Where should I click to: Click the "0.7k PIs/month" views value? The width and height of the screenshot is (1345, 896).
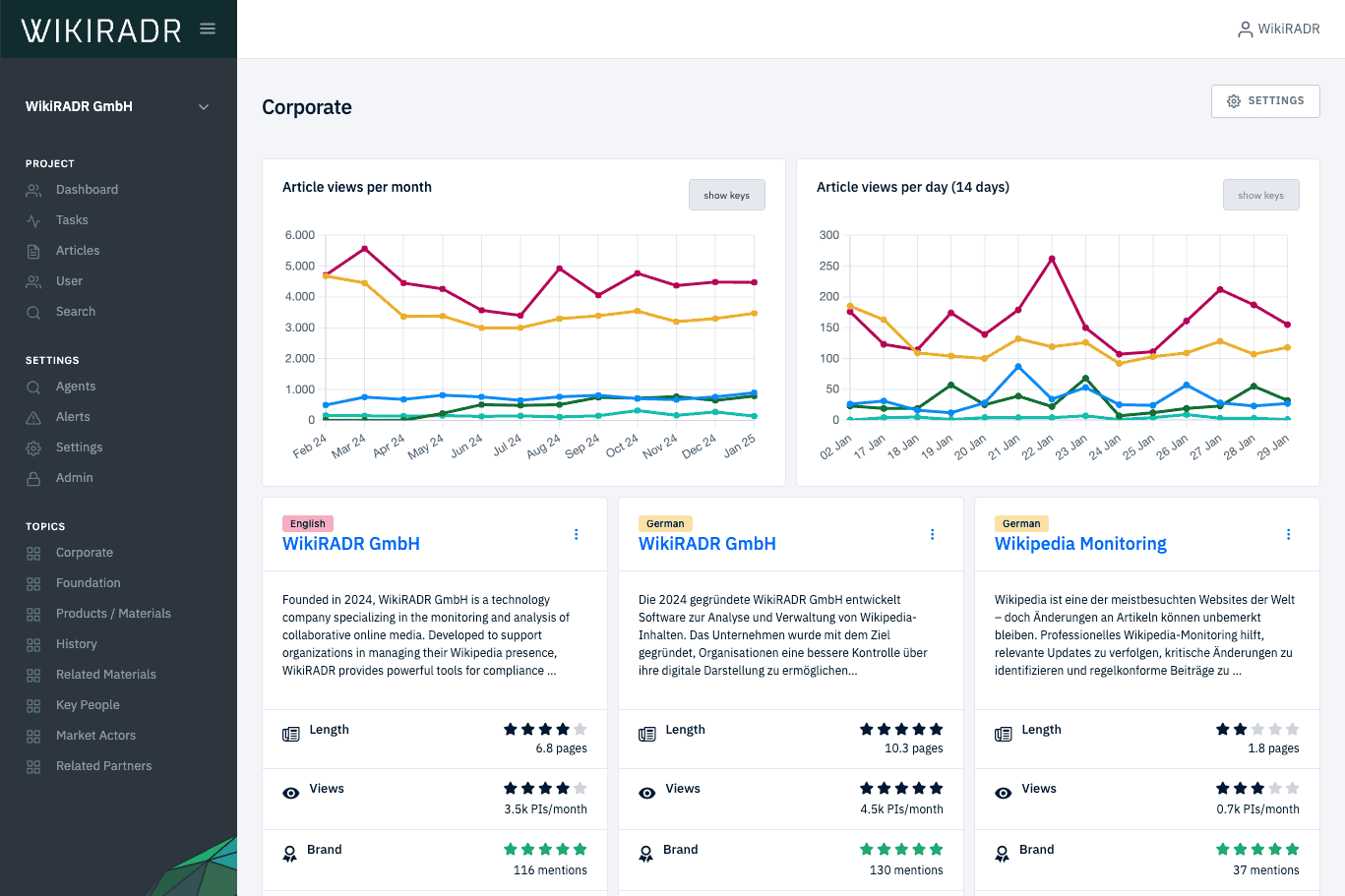pos(1258,809)
